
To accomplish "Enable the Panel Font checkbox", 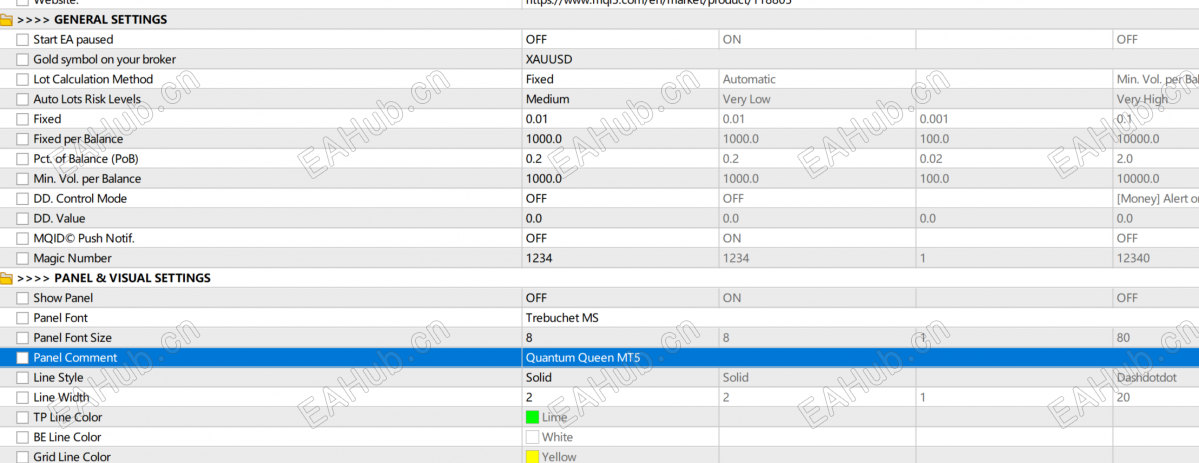I will coord(22,318).
